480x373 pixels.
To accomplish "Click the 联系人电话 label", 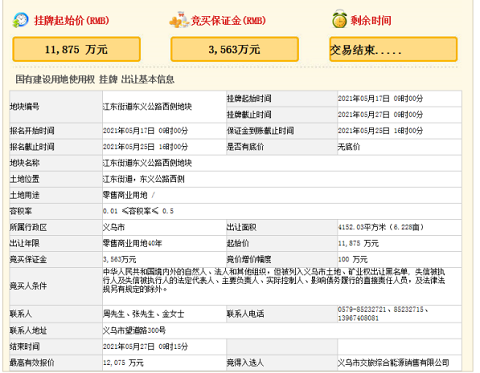I will click(x=245, y=314).
